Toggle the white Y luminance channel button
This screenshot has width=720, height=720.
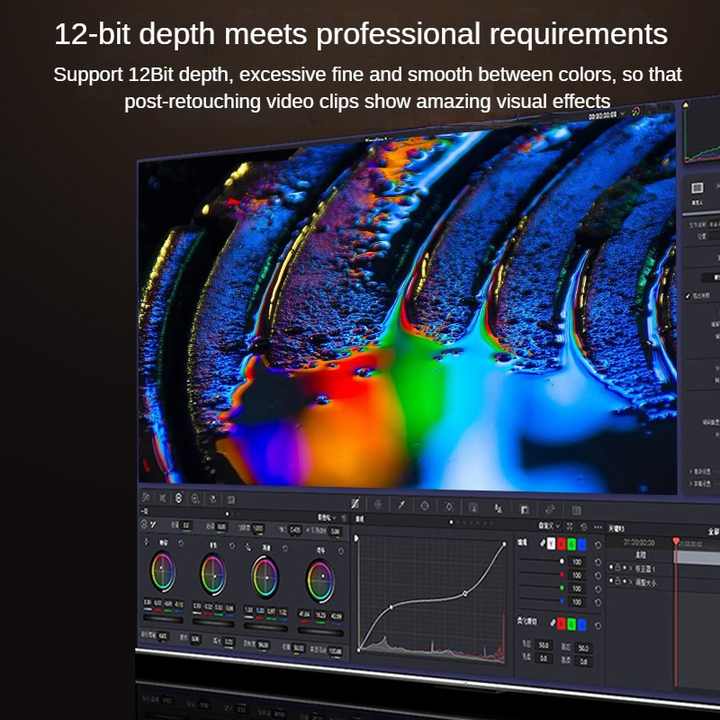click(551, 544)
